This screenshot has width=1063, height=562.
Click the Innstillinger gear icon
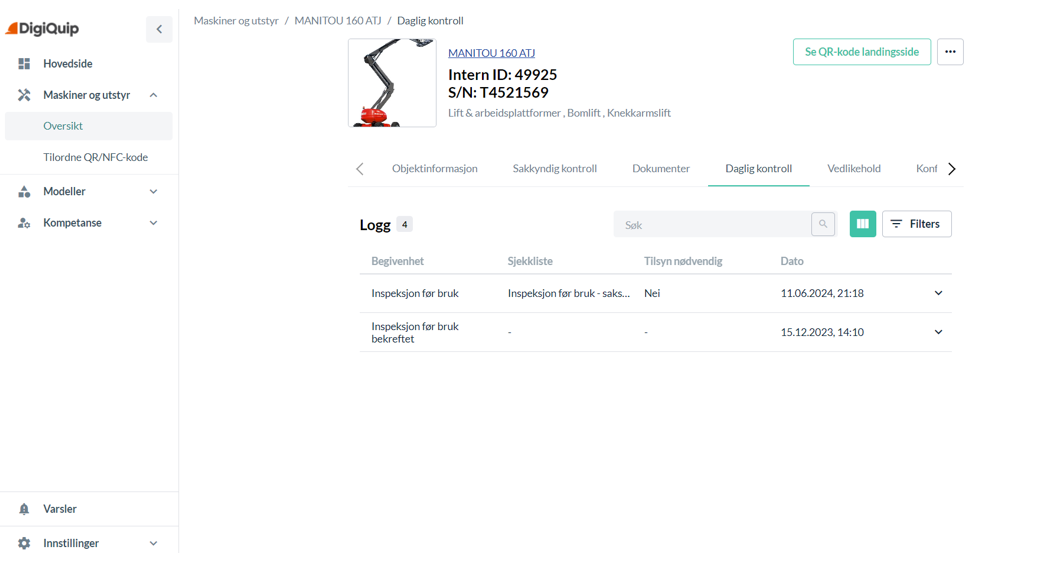[x=24, y=544]
